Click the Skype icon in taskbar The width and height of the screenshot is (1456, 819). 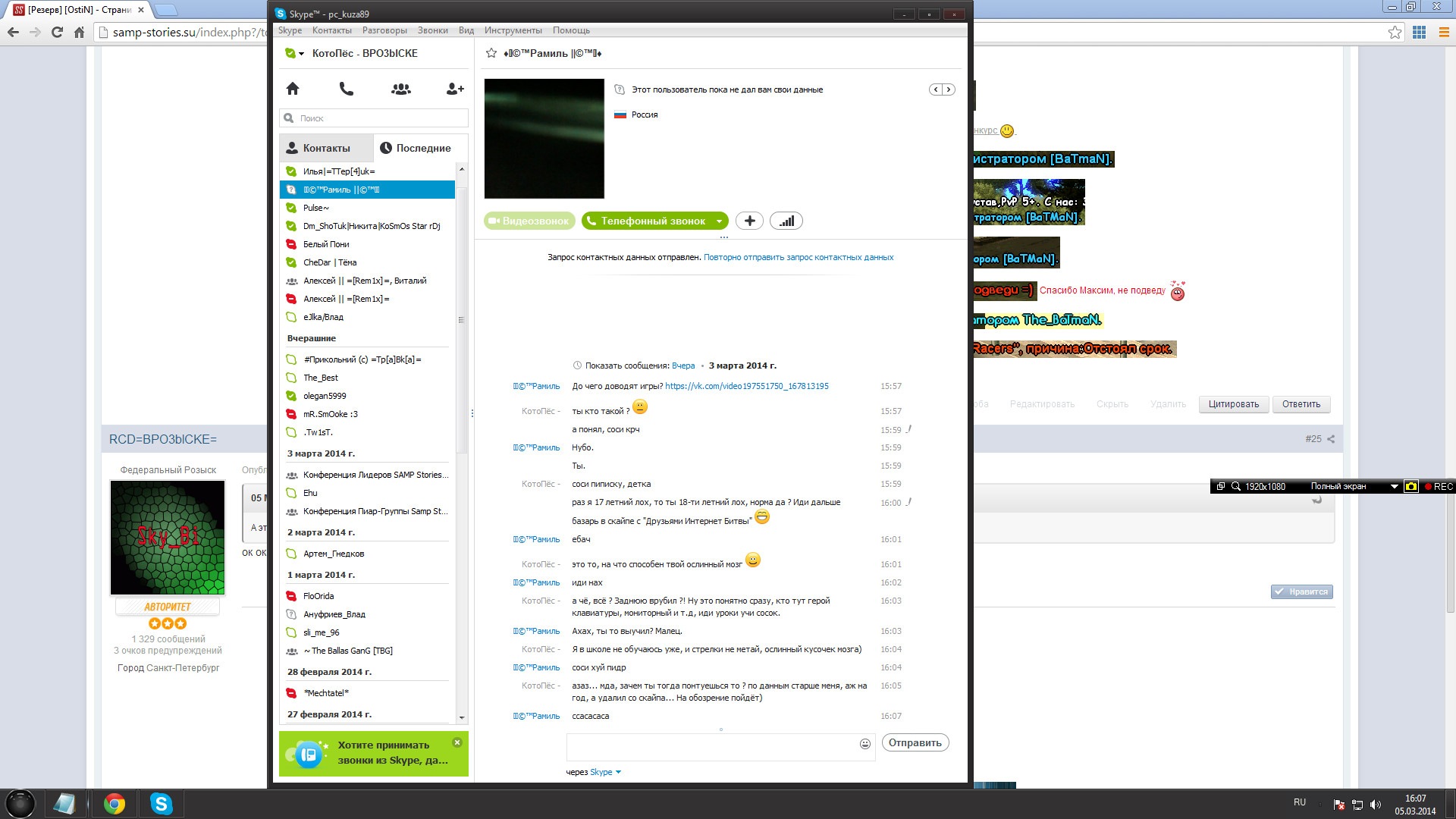(162, 804)
